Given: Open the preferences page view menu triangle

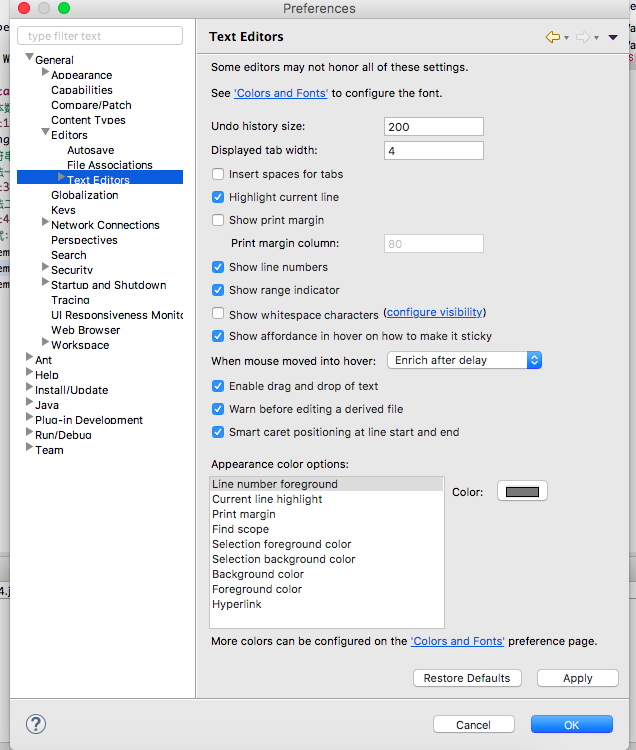Looking at the screenshot, I should coord(613,37).
